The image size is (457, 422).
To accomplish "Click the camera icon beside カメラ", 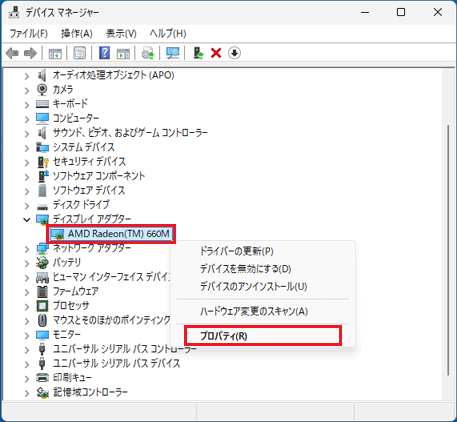I will pyautogui.click(x=42, y=89).
